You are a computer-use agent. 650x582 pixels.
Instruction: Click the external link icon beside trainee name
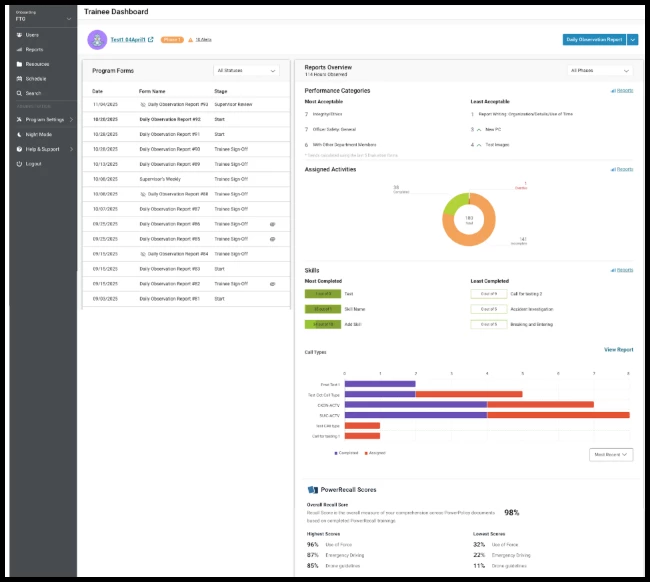coord(150,39)
